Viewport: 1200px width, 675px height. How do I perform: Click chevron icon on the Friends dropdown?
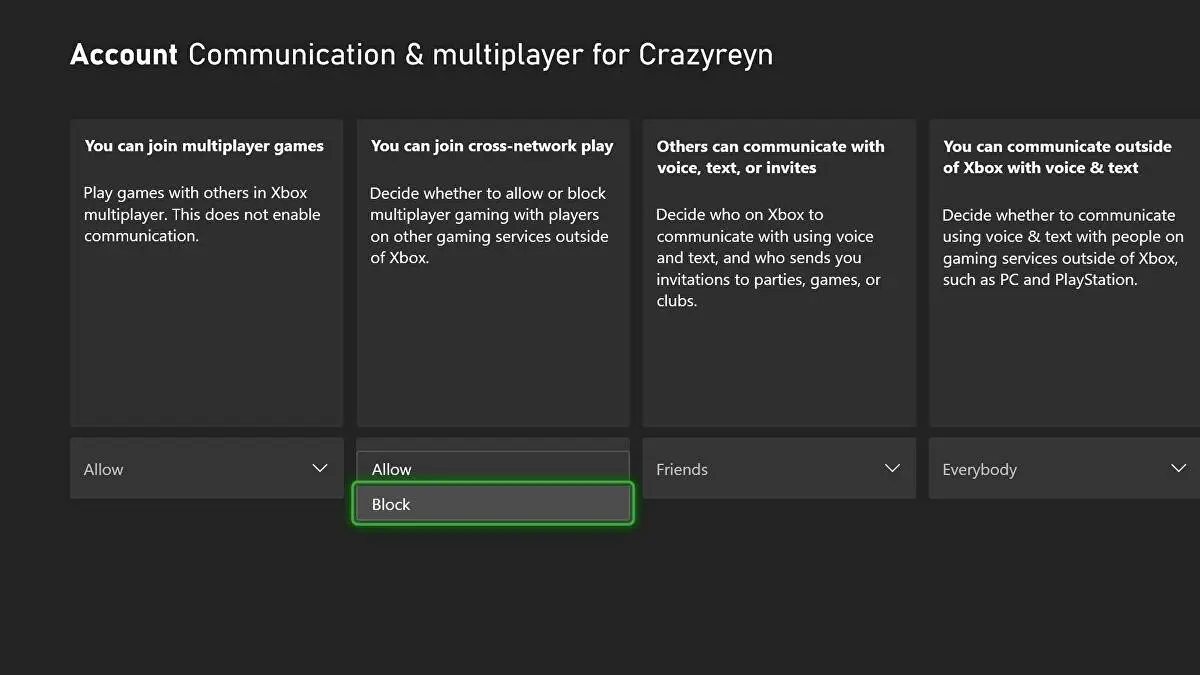892,468
